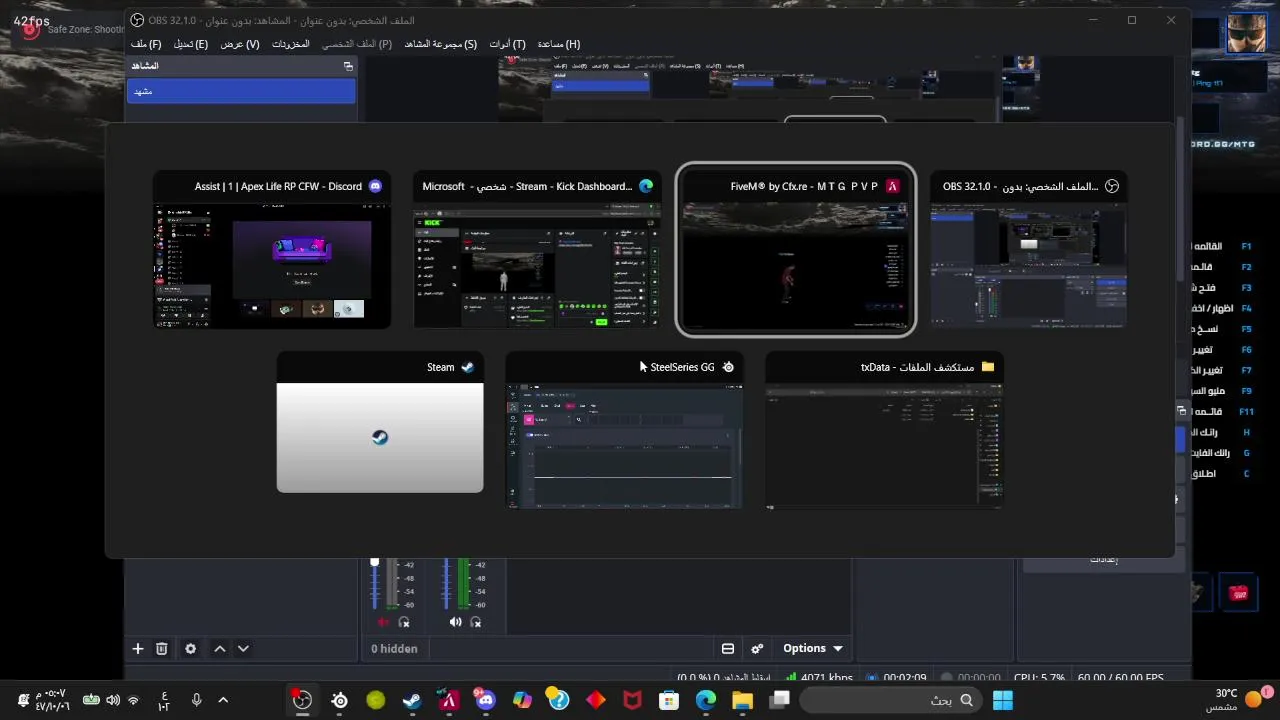This screenshot has width=1280, height=720.
Task: Adjust the second mixer channel volume slider
Action: tap(447, 584)
